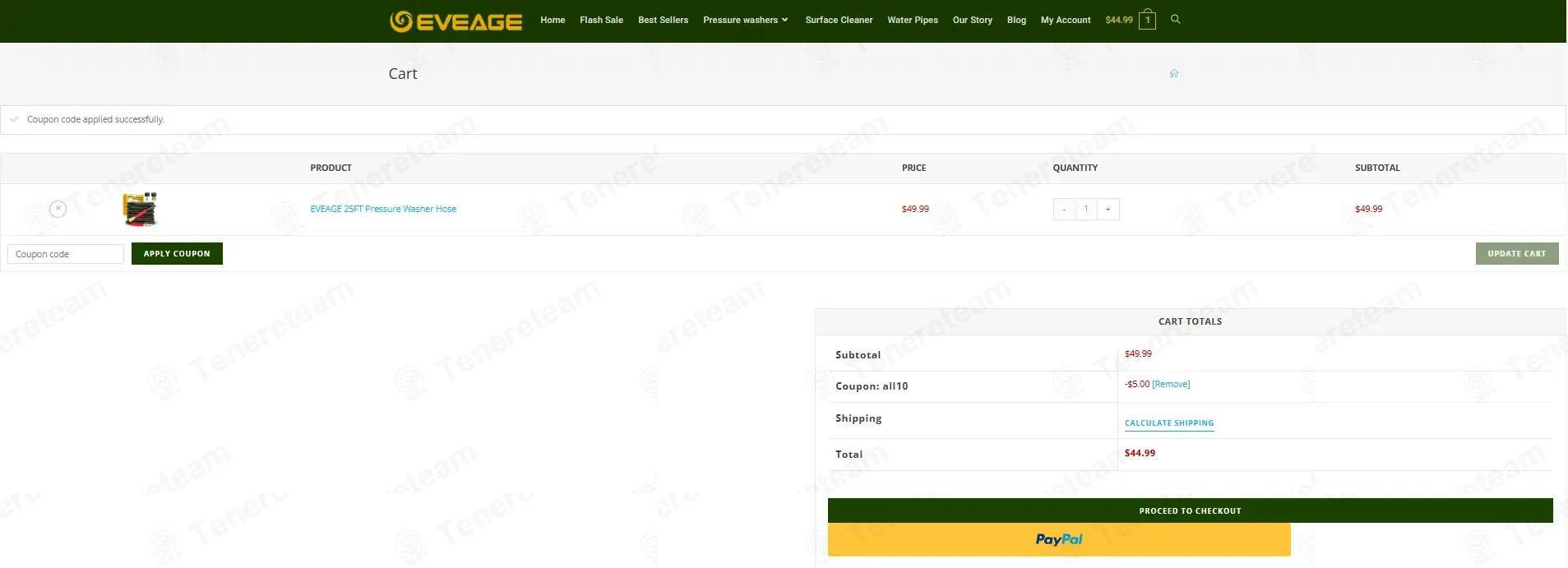Open the Pressure Washer Hose product thumbnail
1568x568 pixels.
pos(140,209)
